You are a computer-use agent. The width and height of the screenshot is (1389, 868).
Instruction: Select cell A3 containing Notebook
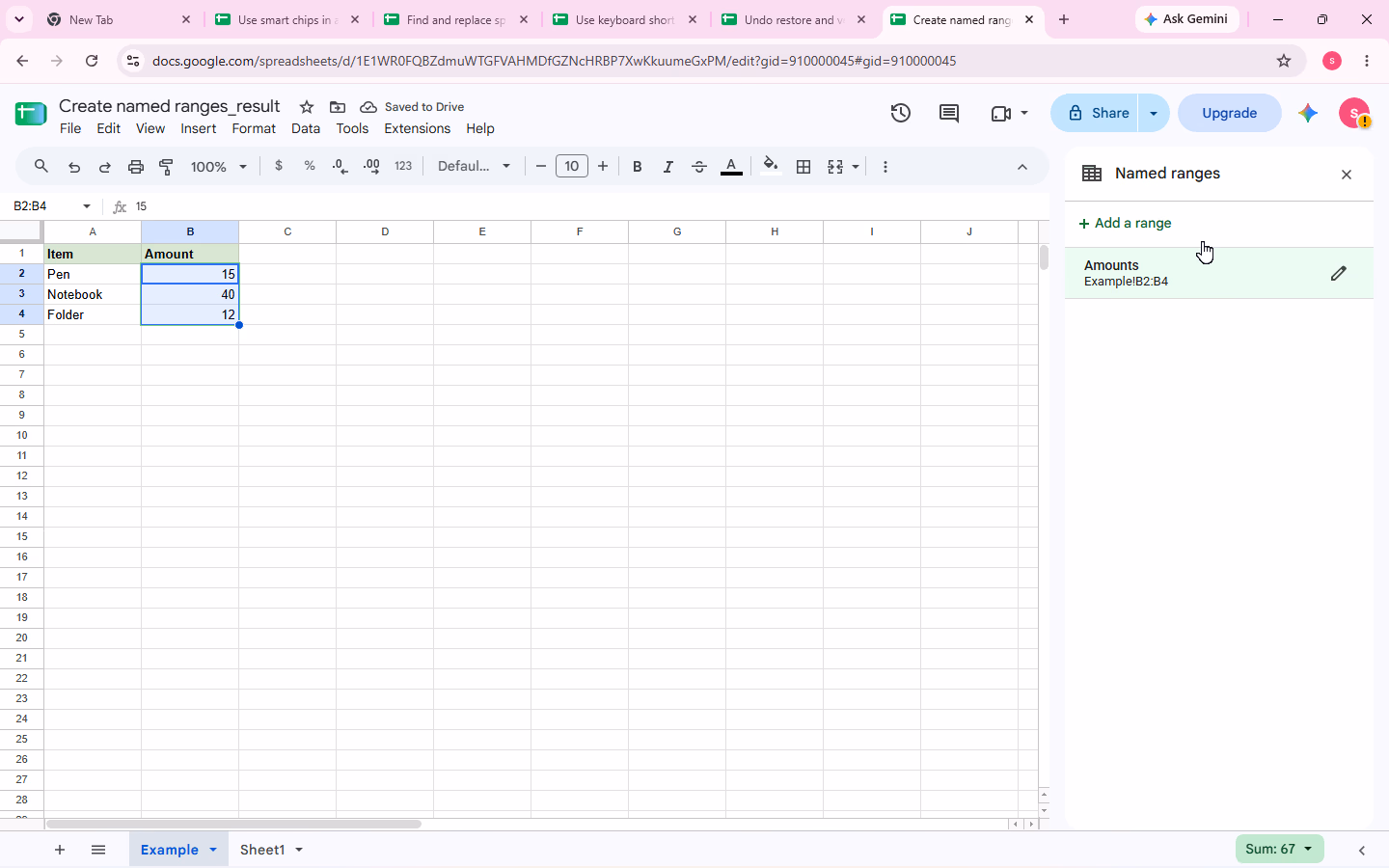tap(93, 294)
